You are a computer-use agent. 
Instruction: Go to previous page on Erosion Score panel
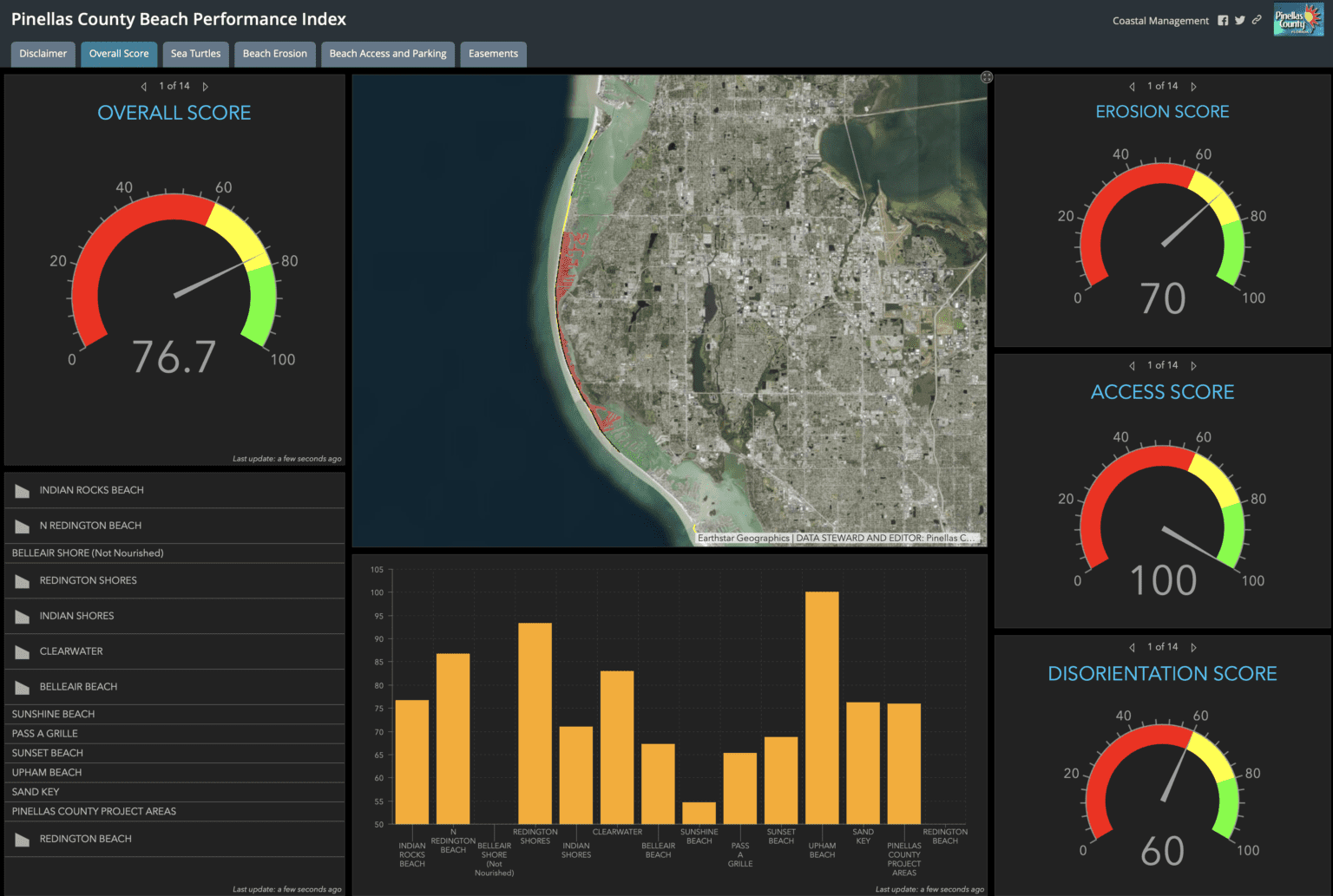point(1132,86)
